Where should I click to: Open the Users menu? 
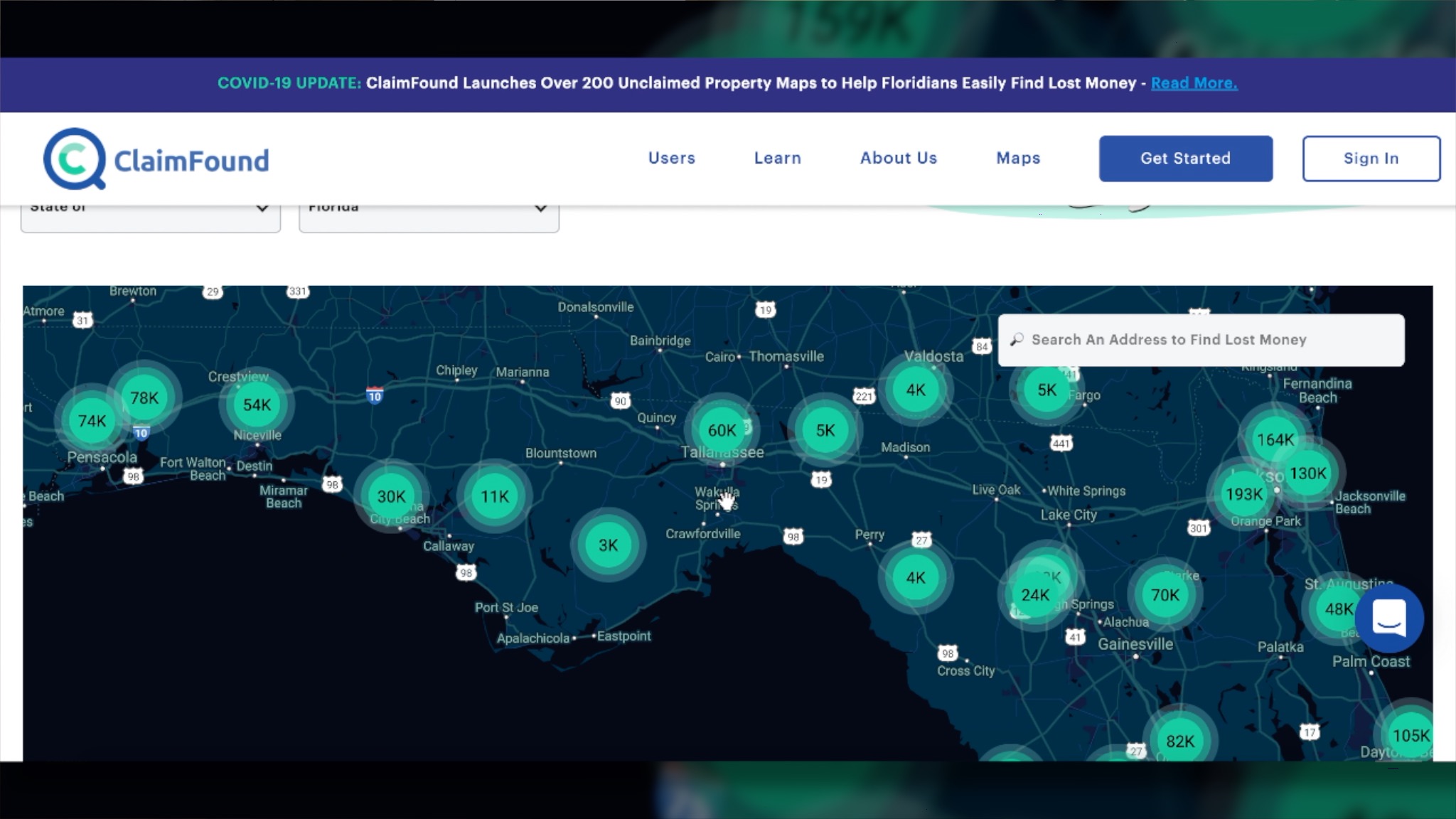point(672,158)
